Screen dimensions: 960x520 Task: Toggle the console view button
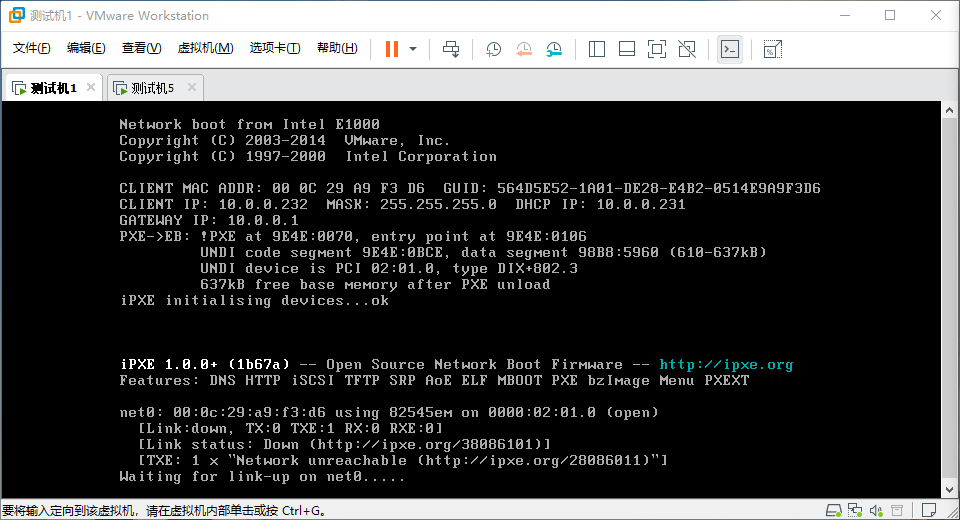point(730,49)
